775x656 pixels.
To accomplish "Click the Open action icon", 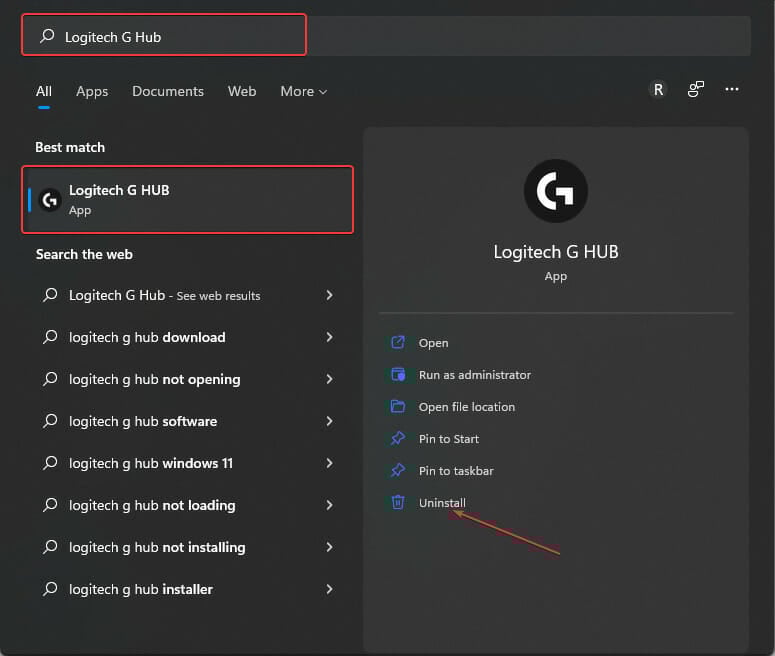I will pyautogui.click(x=398, y=342).
